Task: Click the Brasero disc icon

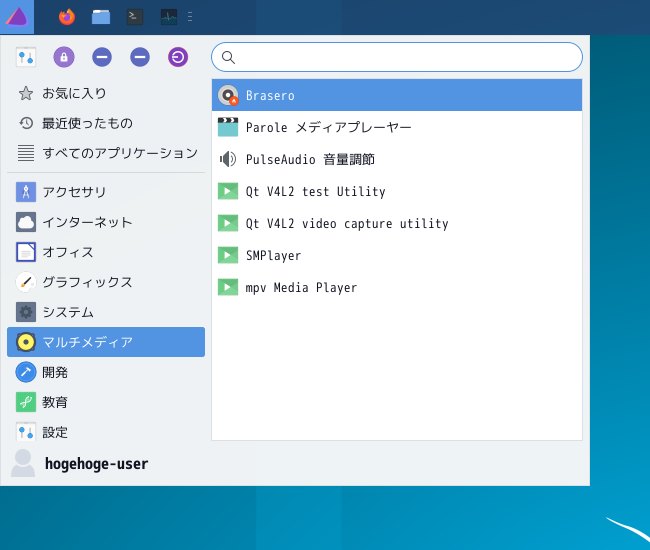Action: [x=228, y=95]
